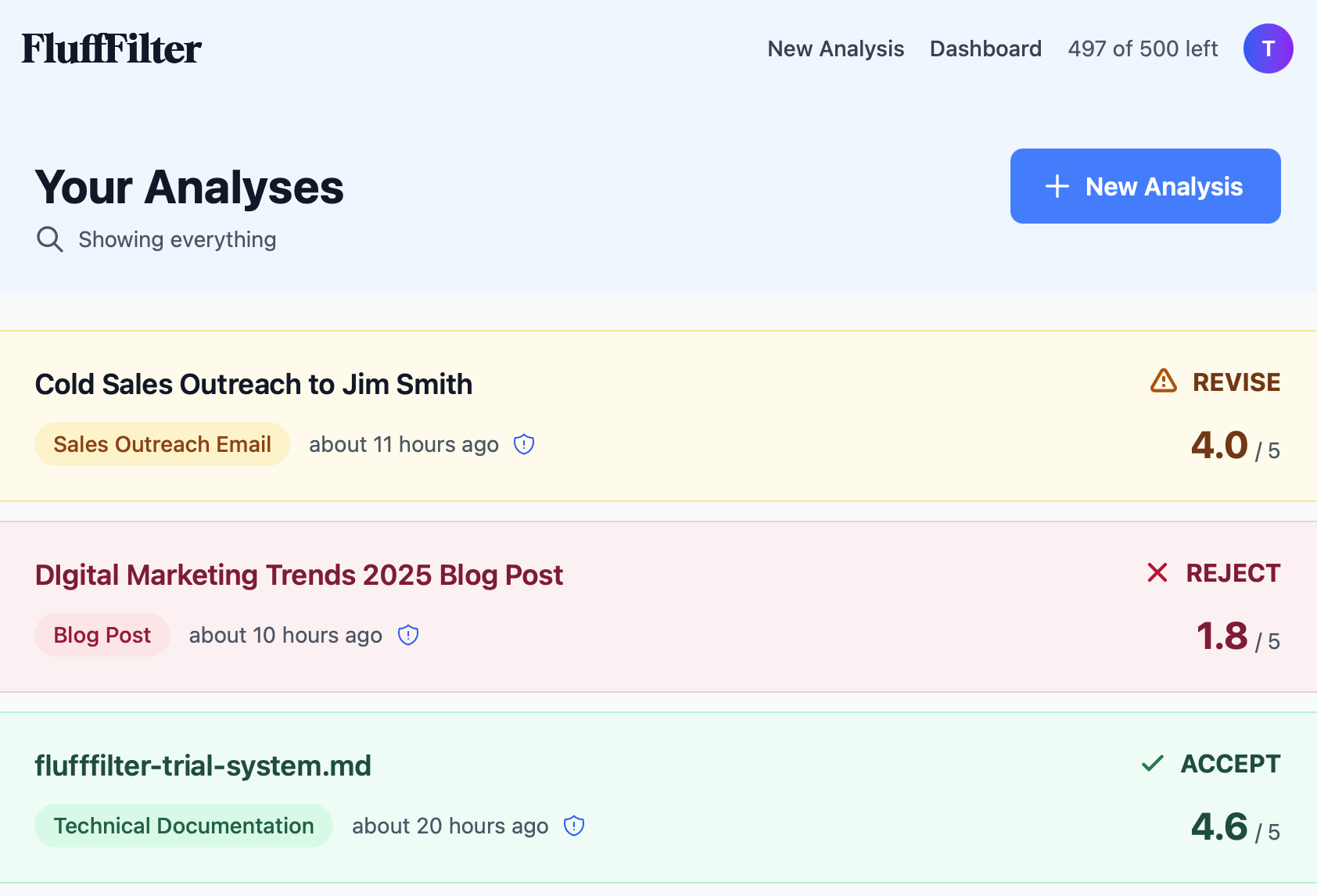Click the shield icon on the flufffilter-trial-system.md row

(573, 826)
